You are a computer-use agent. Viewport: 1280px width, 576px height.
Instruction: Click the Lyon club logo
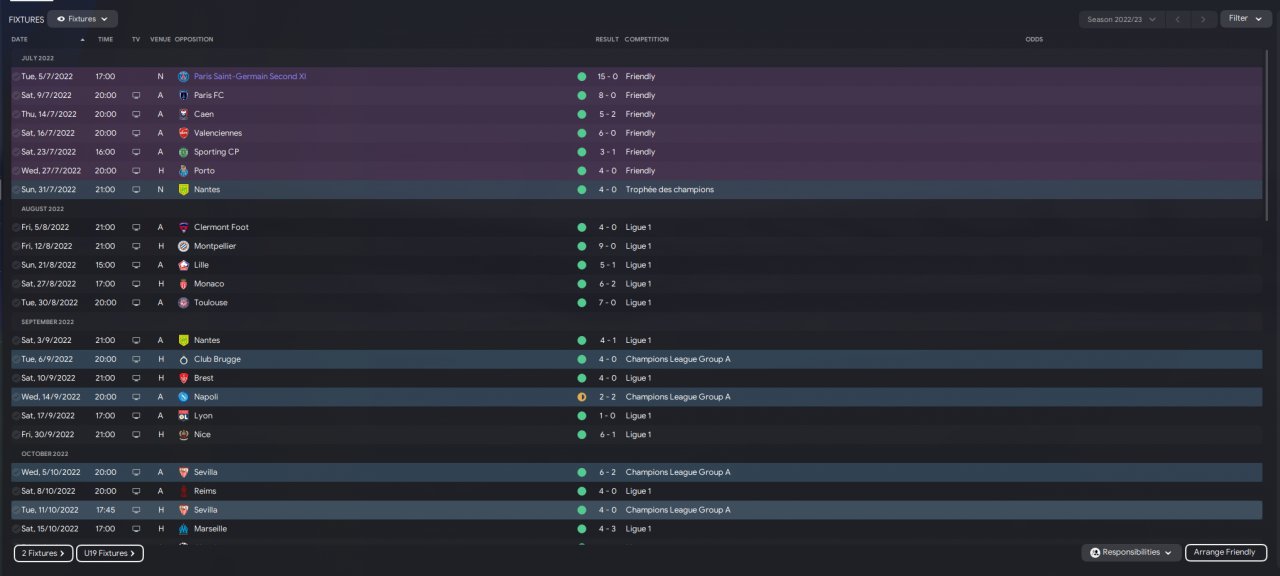click(183, 416)
